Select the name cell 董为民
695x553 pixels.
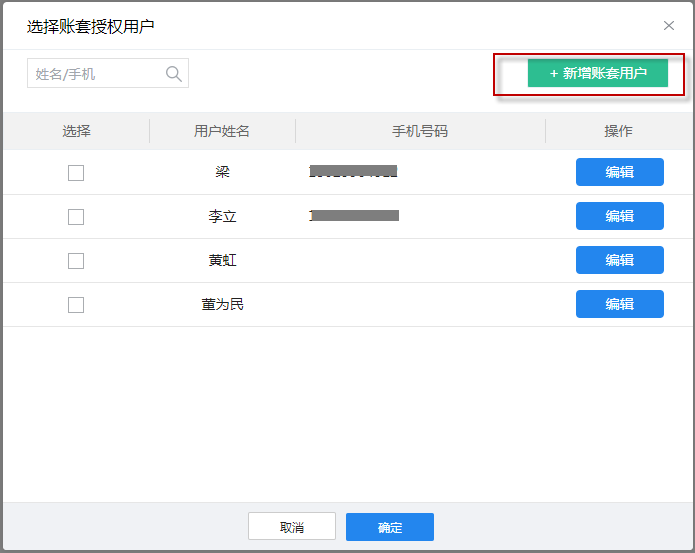coord(222,304)
